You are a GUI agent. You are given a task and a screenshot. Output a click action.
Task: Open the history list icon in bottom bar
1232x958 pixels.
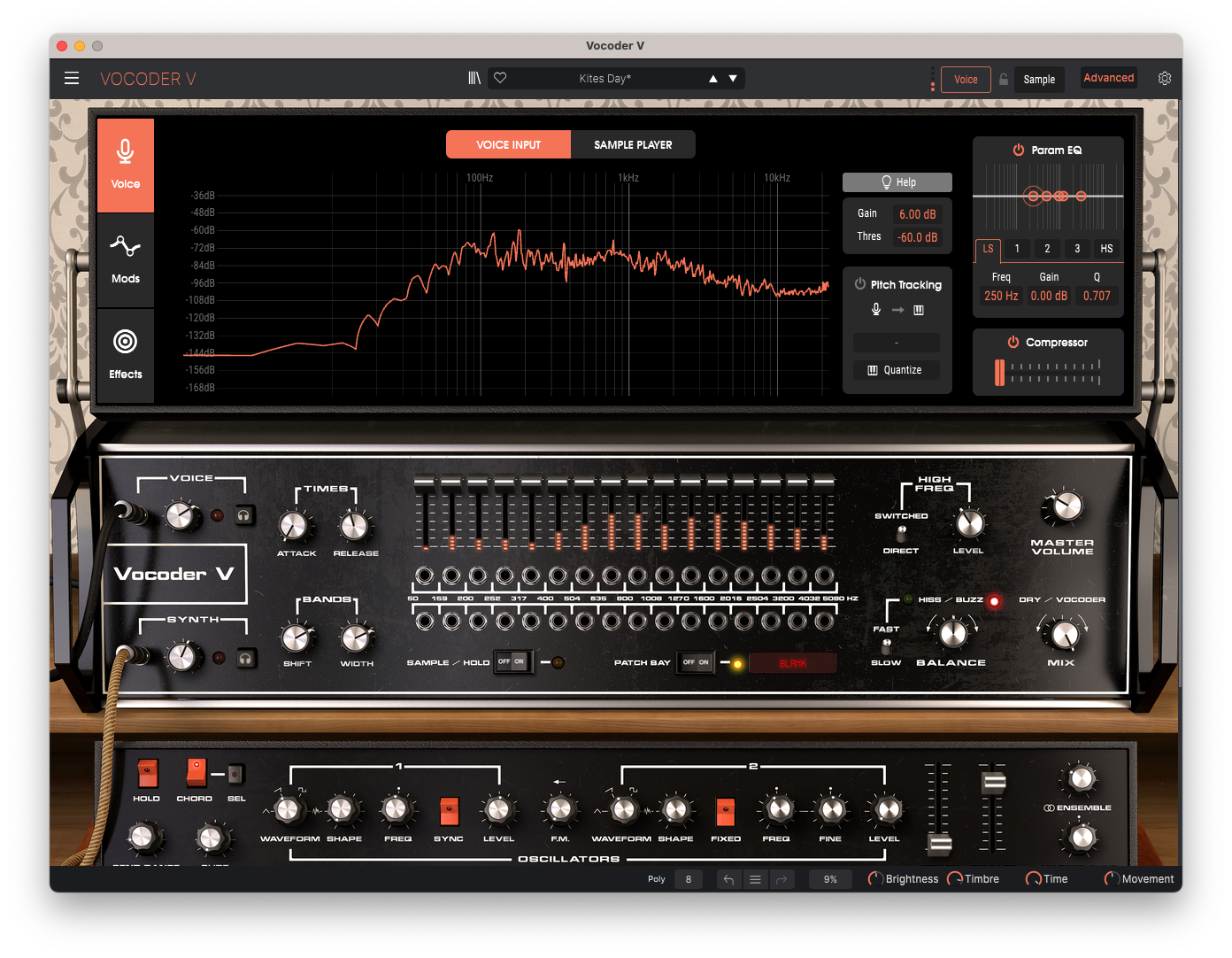pos(755,879)
